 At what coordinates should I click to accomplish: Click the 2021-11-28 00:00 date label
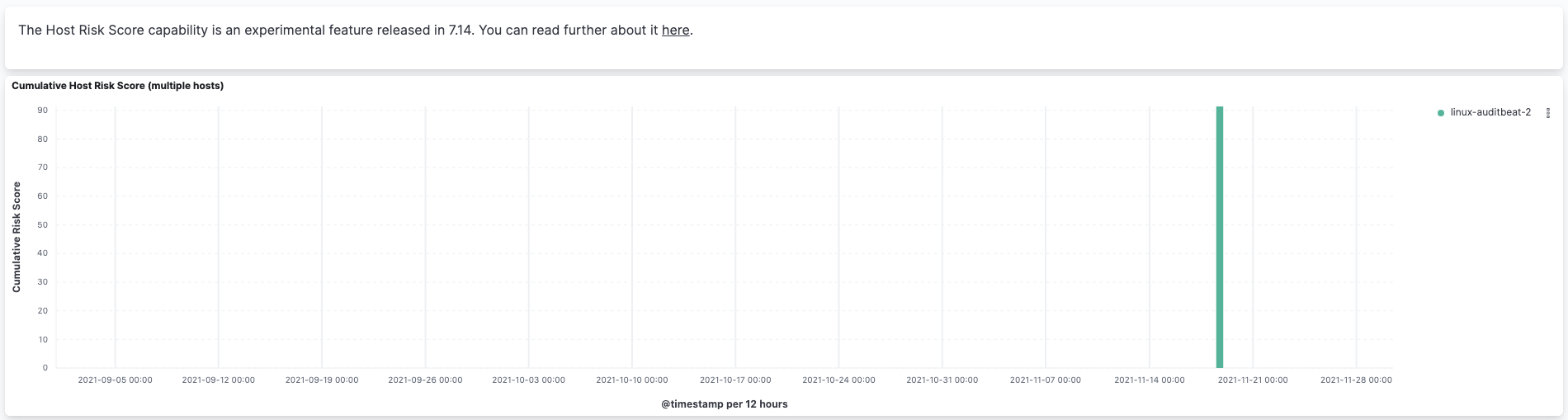click(1356, 380)
